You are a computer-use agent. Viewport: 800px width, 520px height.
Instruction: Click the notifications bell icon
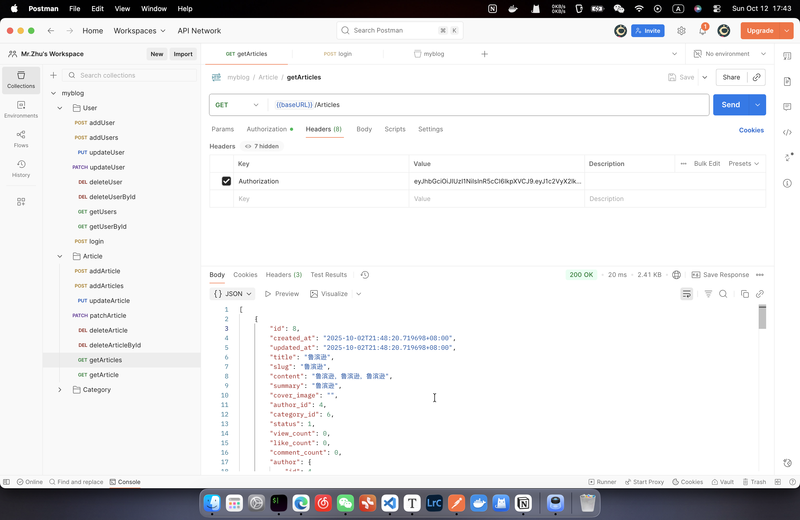click(x=702, y=31)
